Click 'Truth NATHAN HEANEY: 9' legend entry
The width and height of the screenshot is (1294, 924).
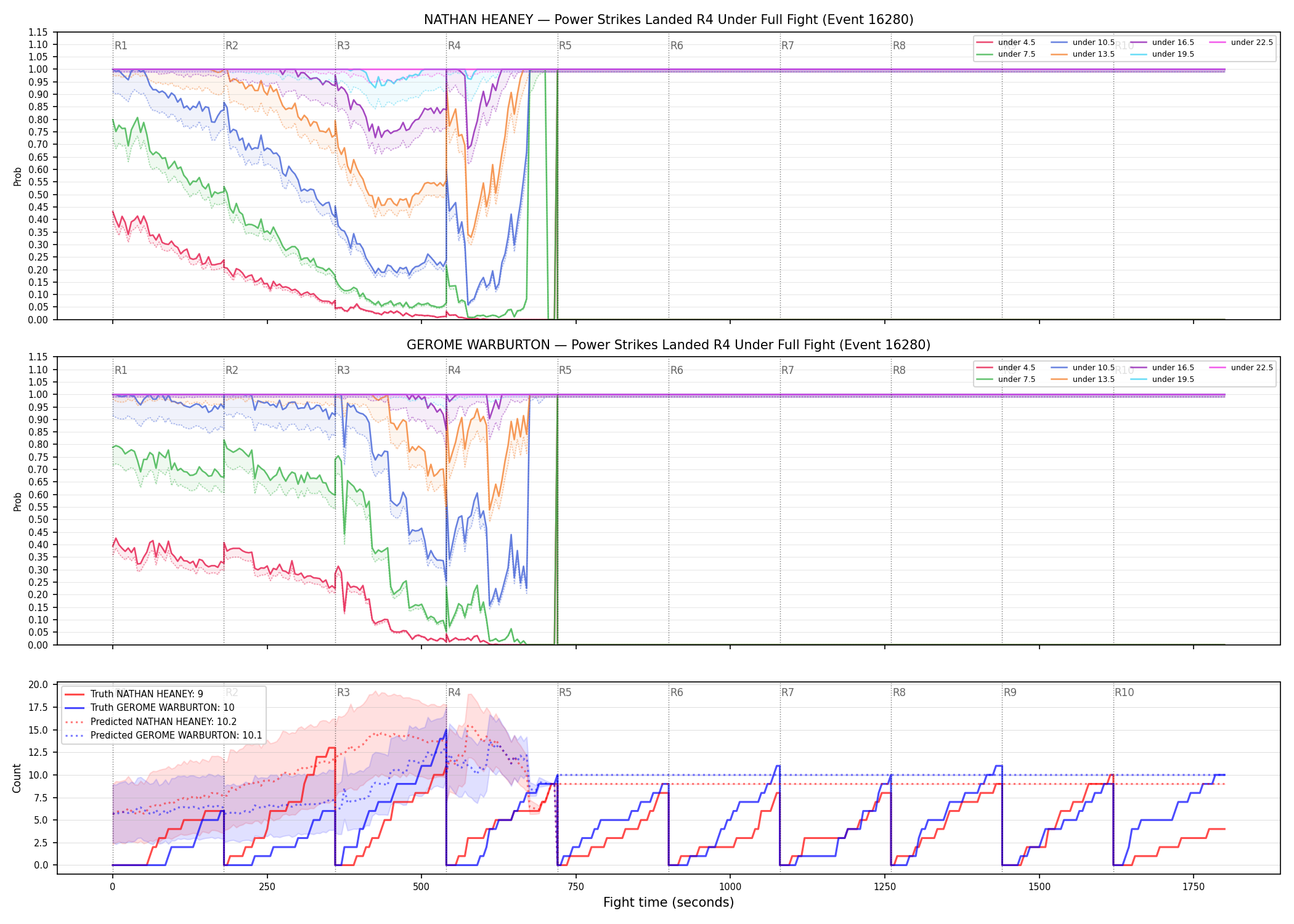(x=134, y=694)
